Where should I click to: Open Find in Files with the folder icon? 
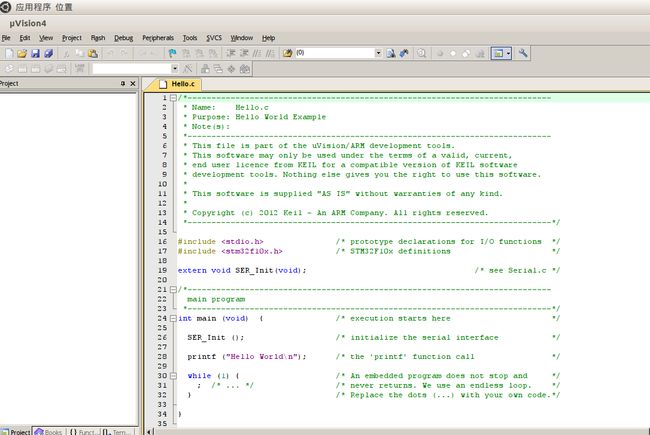point(287,53)
